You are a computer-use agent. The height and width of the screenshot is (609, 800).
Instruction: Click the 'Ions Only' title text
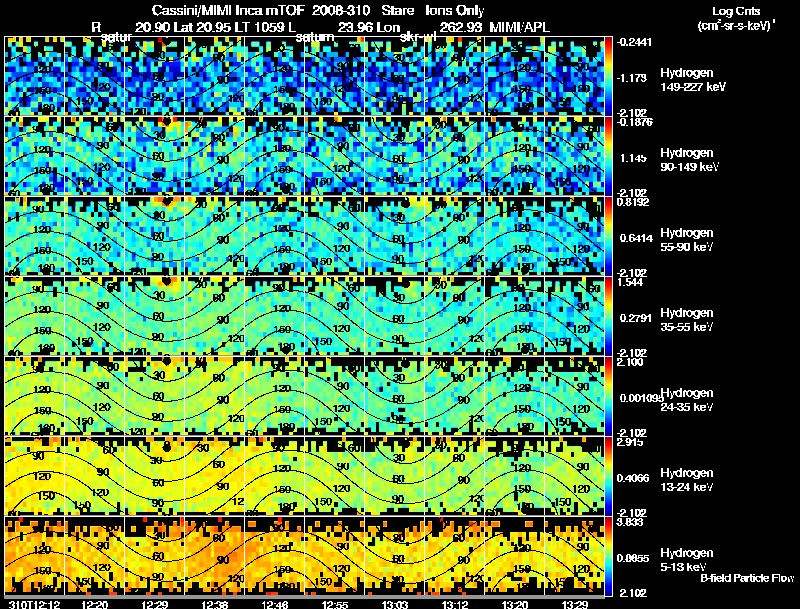(455, 11)
